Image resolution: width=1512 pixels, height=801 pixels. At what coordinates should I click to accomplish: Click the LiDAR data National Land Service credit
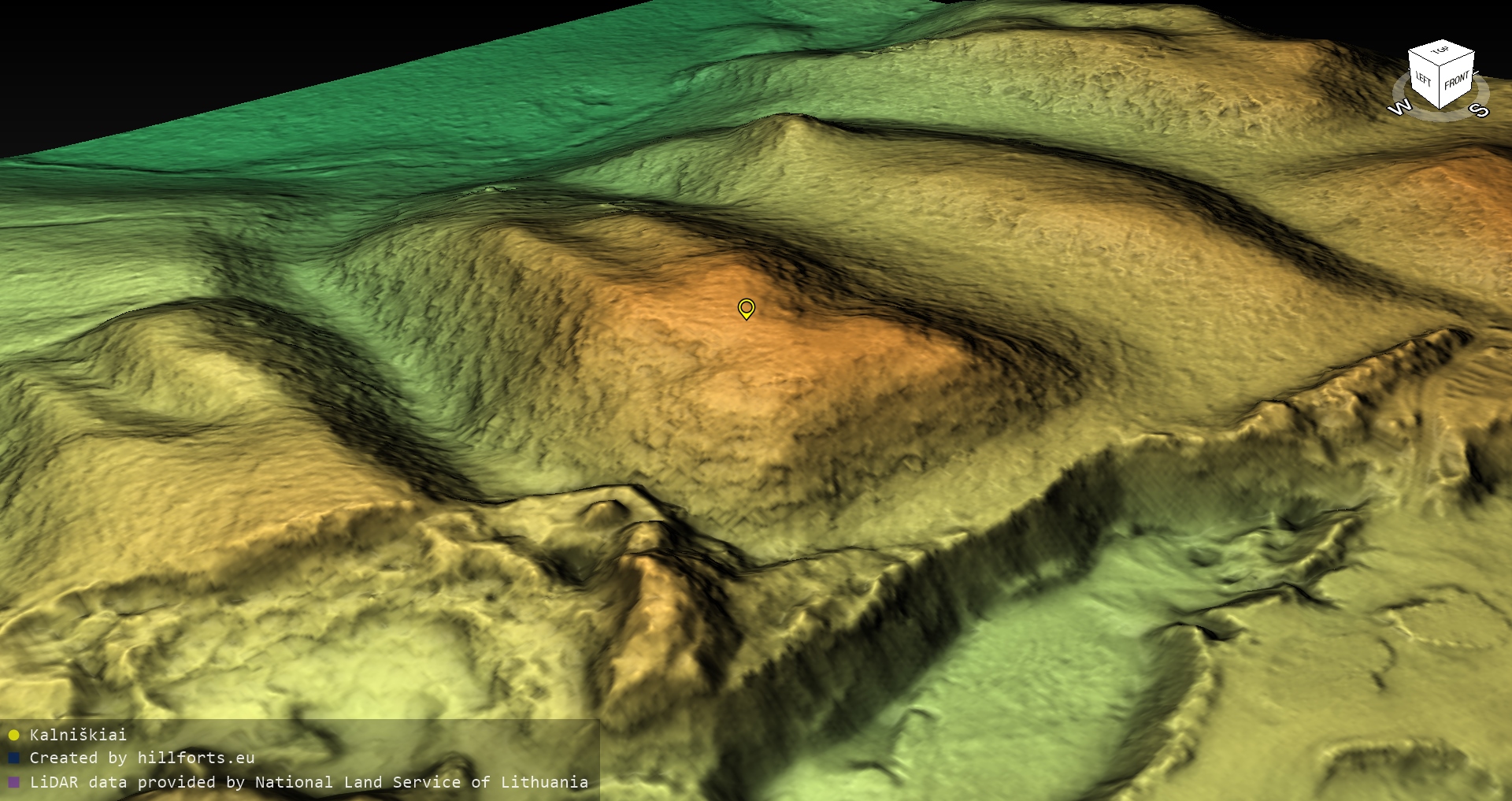click(309, 783)
